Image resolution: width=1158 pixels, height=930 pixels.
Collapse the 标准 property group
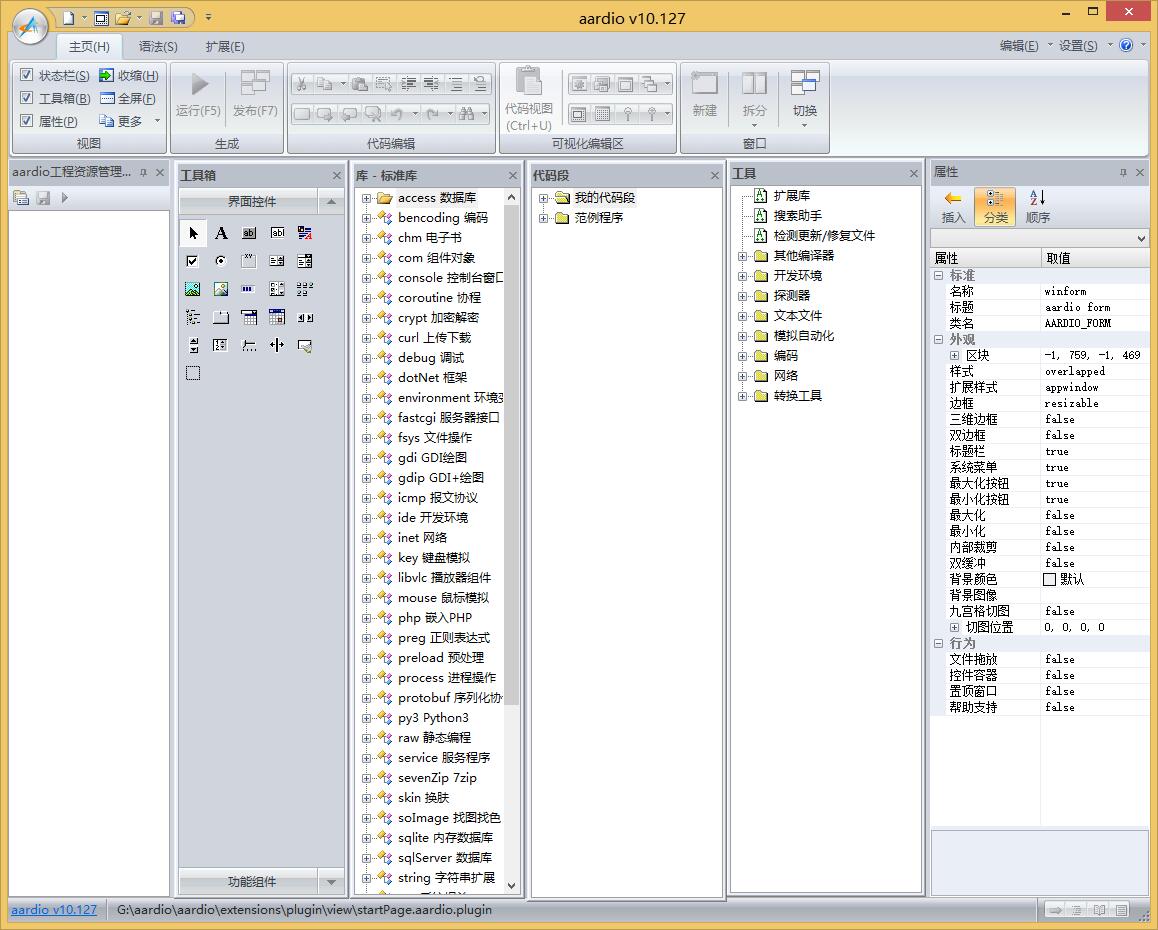coord(939,276)
